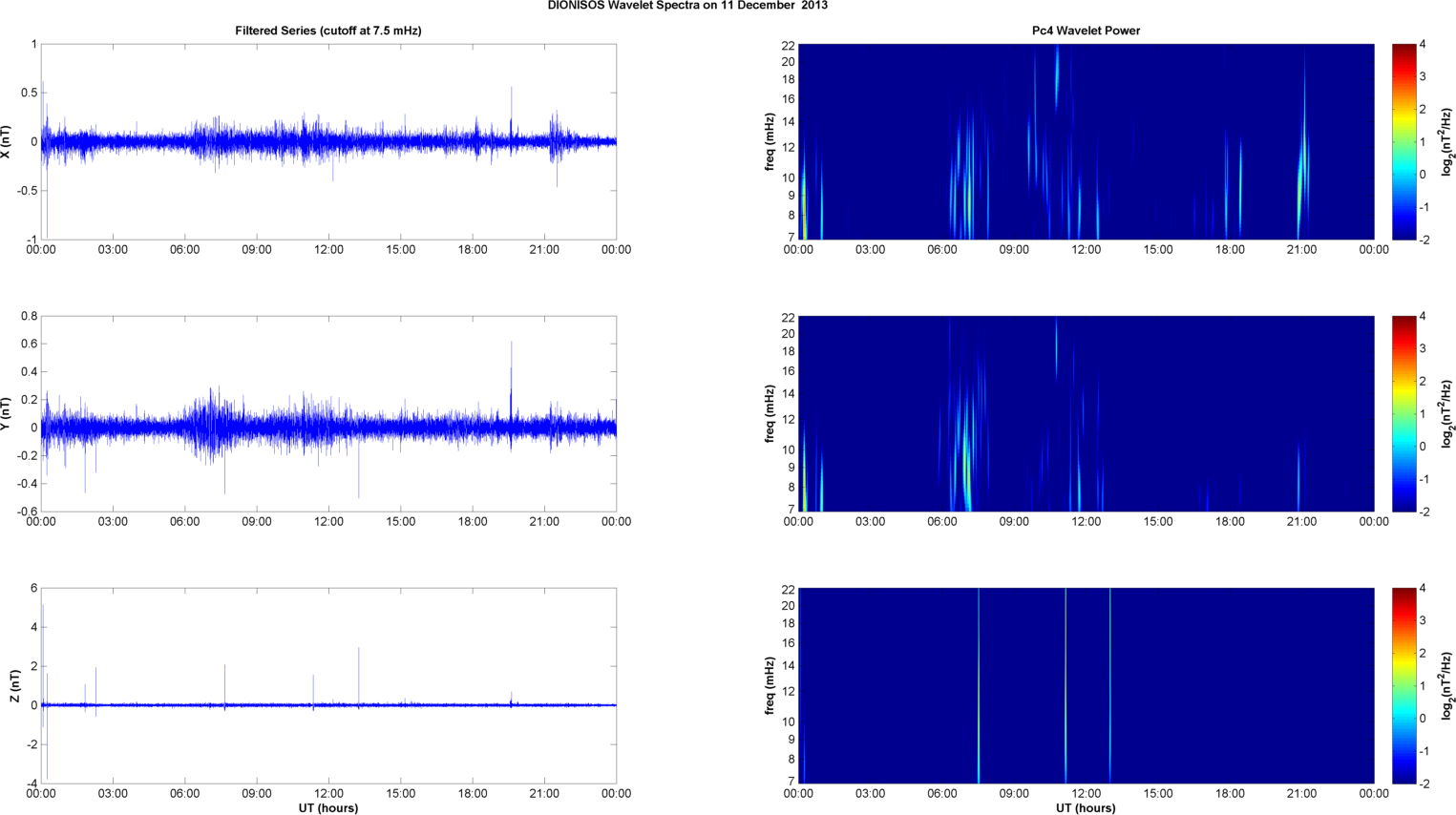The height and width of the screenshot is (815, 1456).
Task: Click 'UT (hours)' label under the Z wavelet plot
Action: (1086, 808)
